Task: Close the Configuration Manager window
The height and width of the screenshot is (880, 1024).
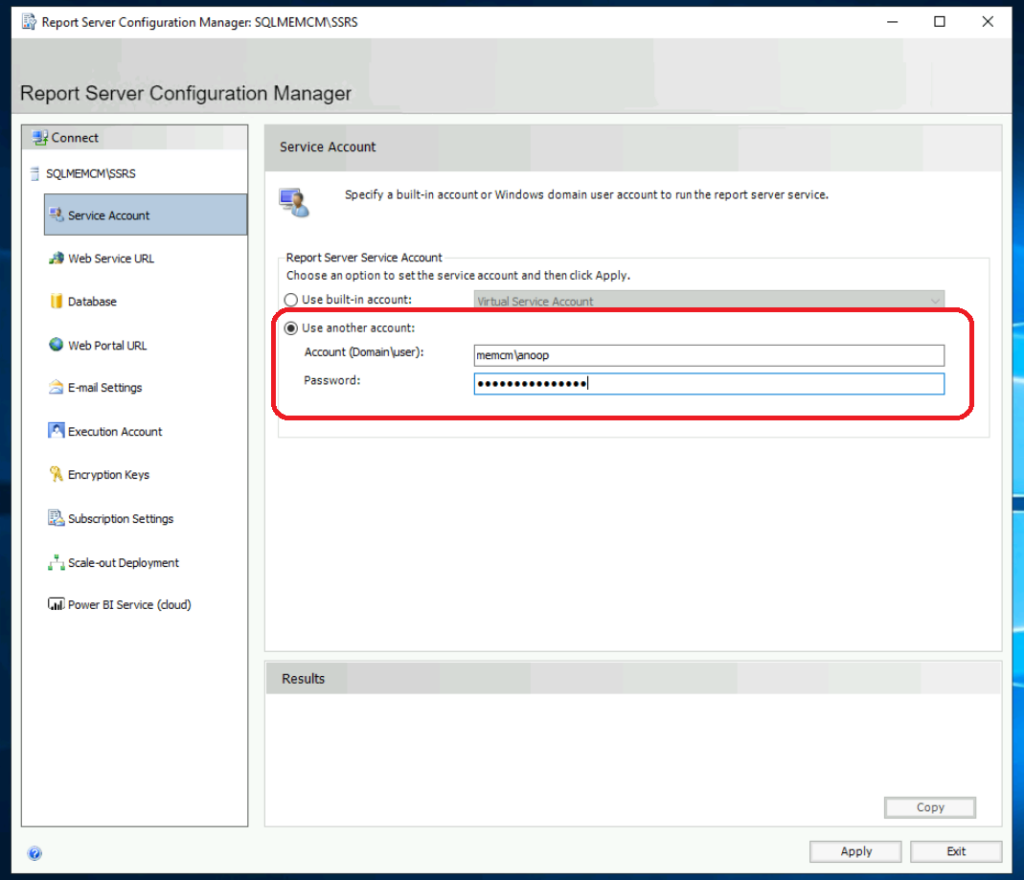Action: pos(987,22)
